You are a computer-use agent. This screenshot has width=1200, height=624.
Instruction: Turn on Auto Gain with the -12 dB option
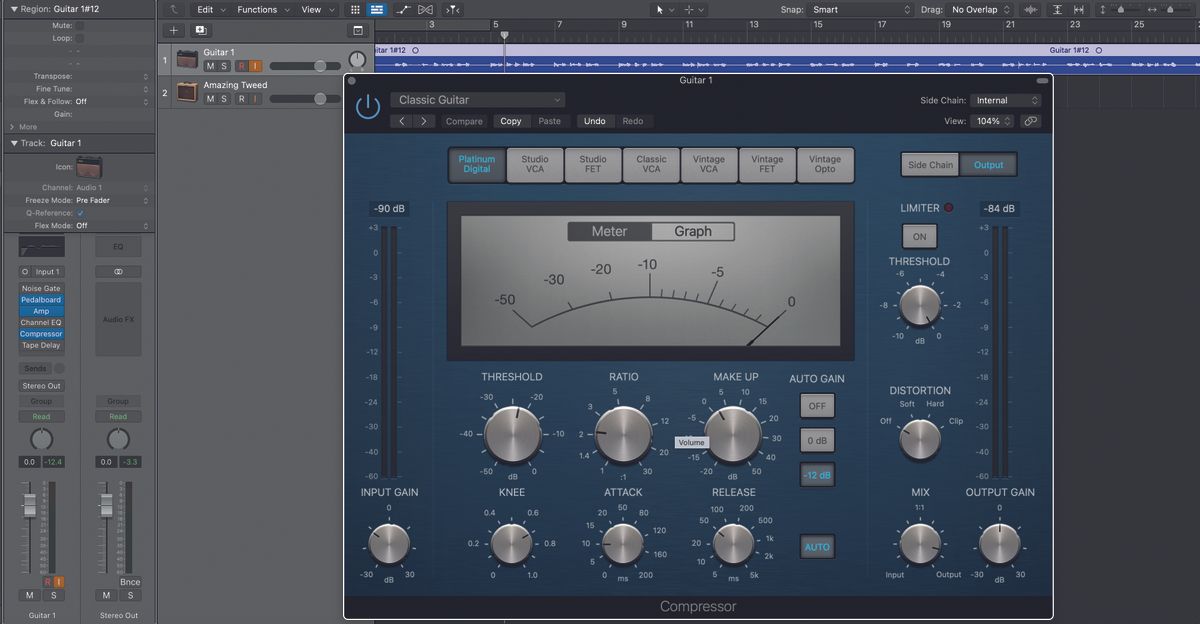tap(817, 475)
